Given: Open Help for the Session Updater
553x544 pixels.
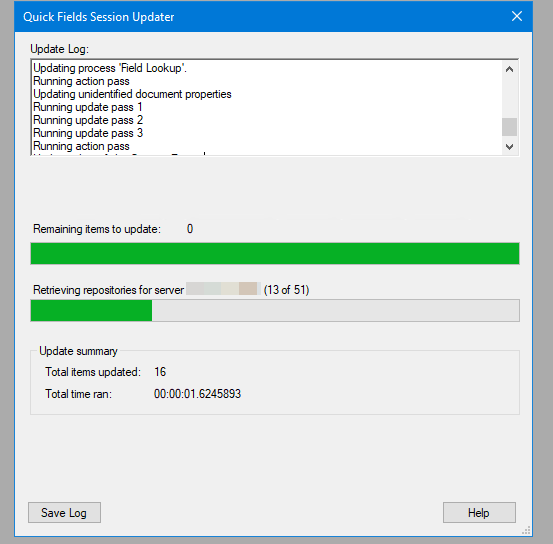Looking at the screenshot, I should [479, 512].
